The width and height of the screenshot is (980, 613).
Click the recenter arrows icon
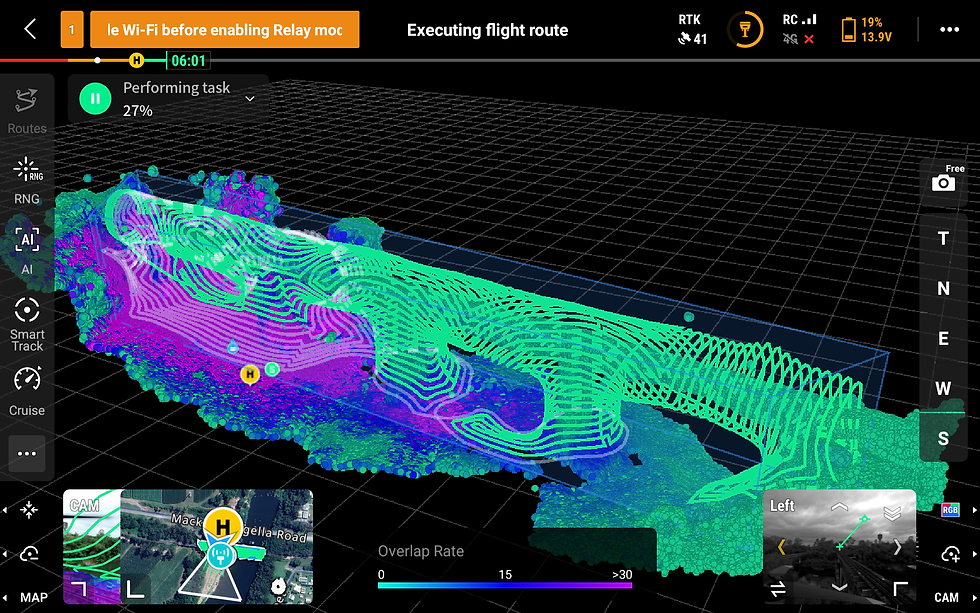[x=29, y=510]
